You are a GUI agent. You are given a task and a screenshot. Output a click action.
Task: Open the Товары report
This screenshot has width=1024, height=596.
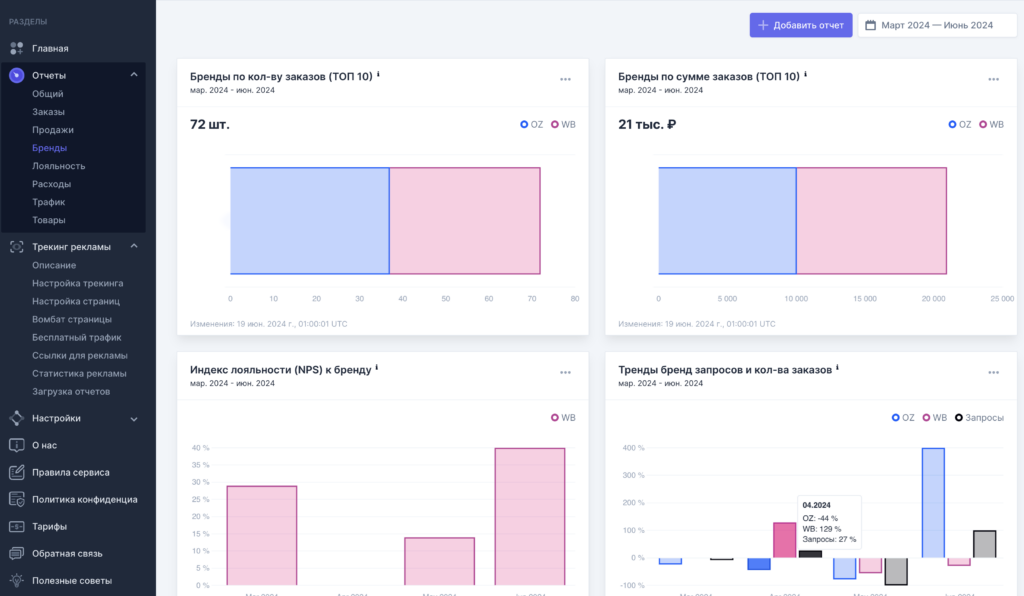(49, 220)
